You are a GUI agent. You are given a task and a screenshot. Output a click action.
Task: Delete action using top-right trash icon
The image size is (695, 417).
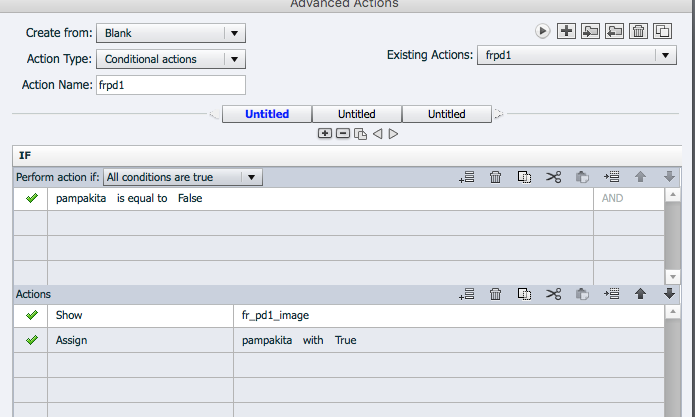tap(638, 32)
